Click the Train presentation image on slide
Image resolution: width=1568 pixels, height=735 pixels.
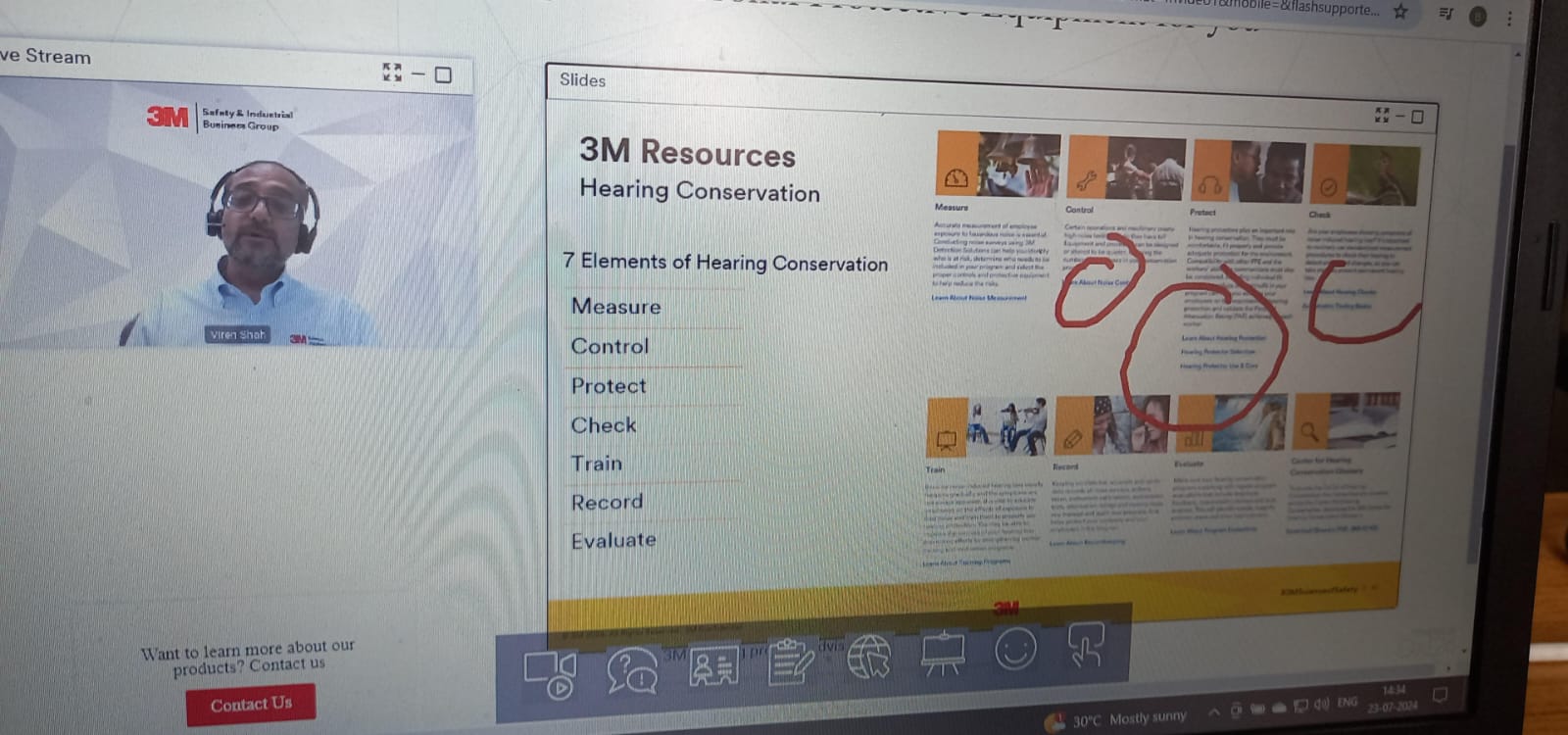click(x=987, y=427)
